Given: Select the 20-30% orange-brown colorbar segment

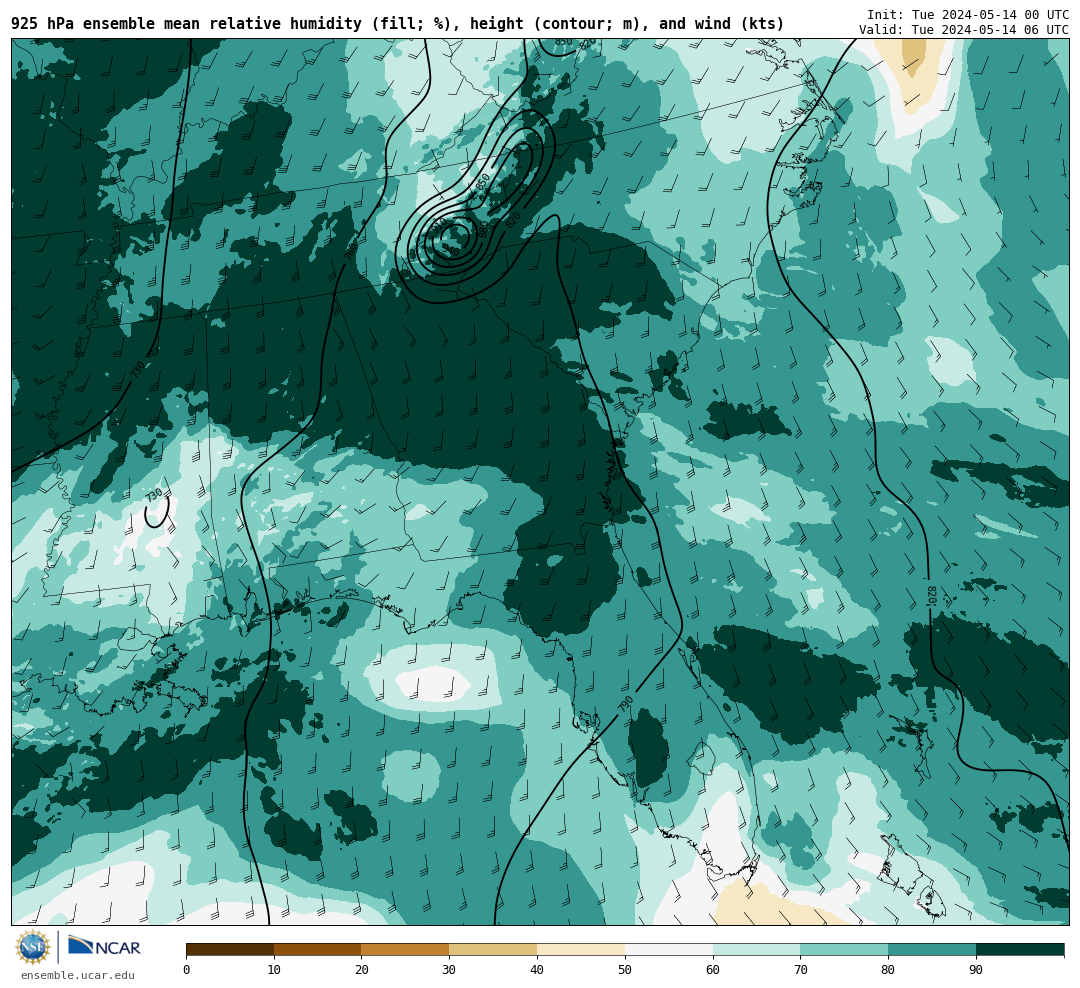Looking at the screenshot, I should pos(405,949).
